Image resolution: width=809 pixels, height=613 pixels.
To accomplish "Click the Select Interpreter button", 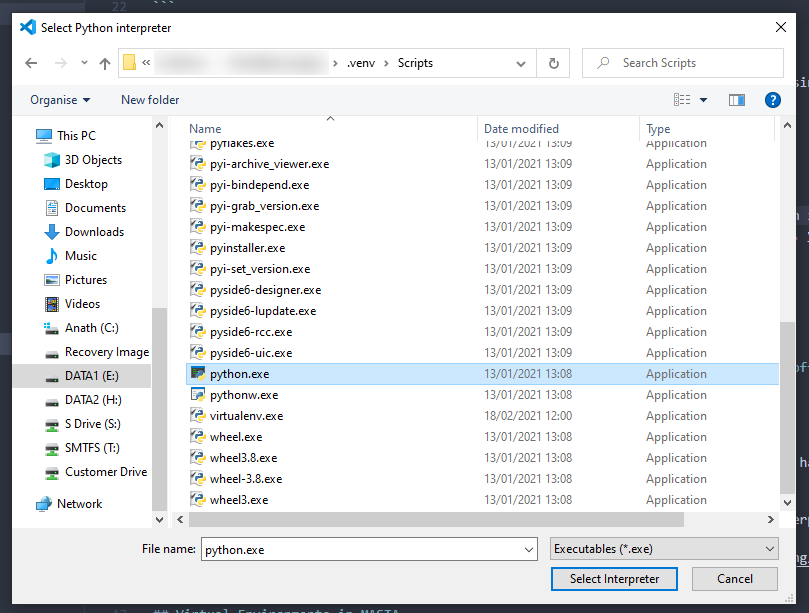I will pos(614,579).
